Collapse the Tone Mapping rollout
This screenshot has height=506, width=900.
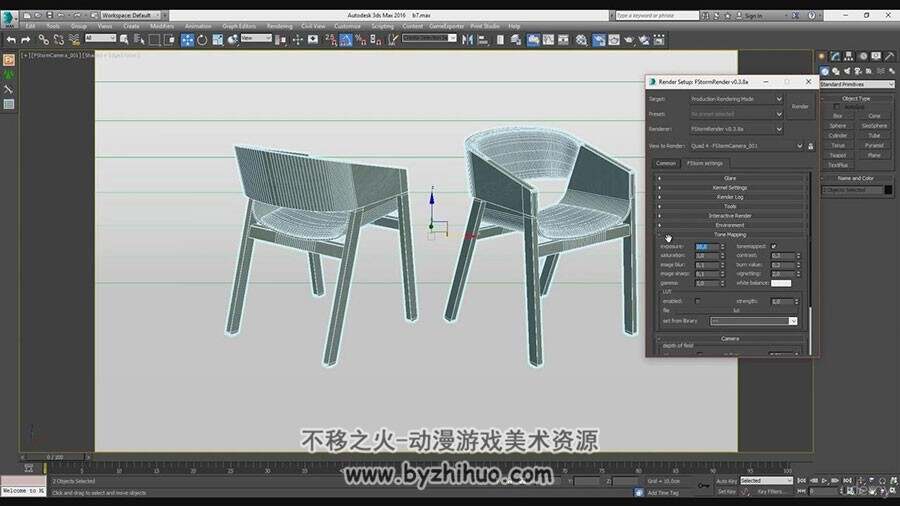tap(730, 235)
